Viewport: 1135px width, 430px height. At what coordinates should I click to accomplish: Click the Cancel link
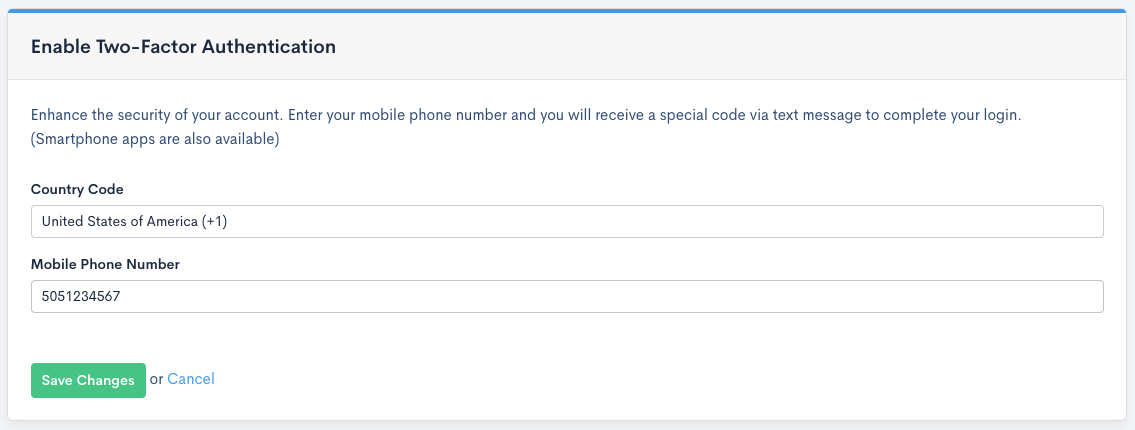[x=191, y=379]
